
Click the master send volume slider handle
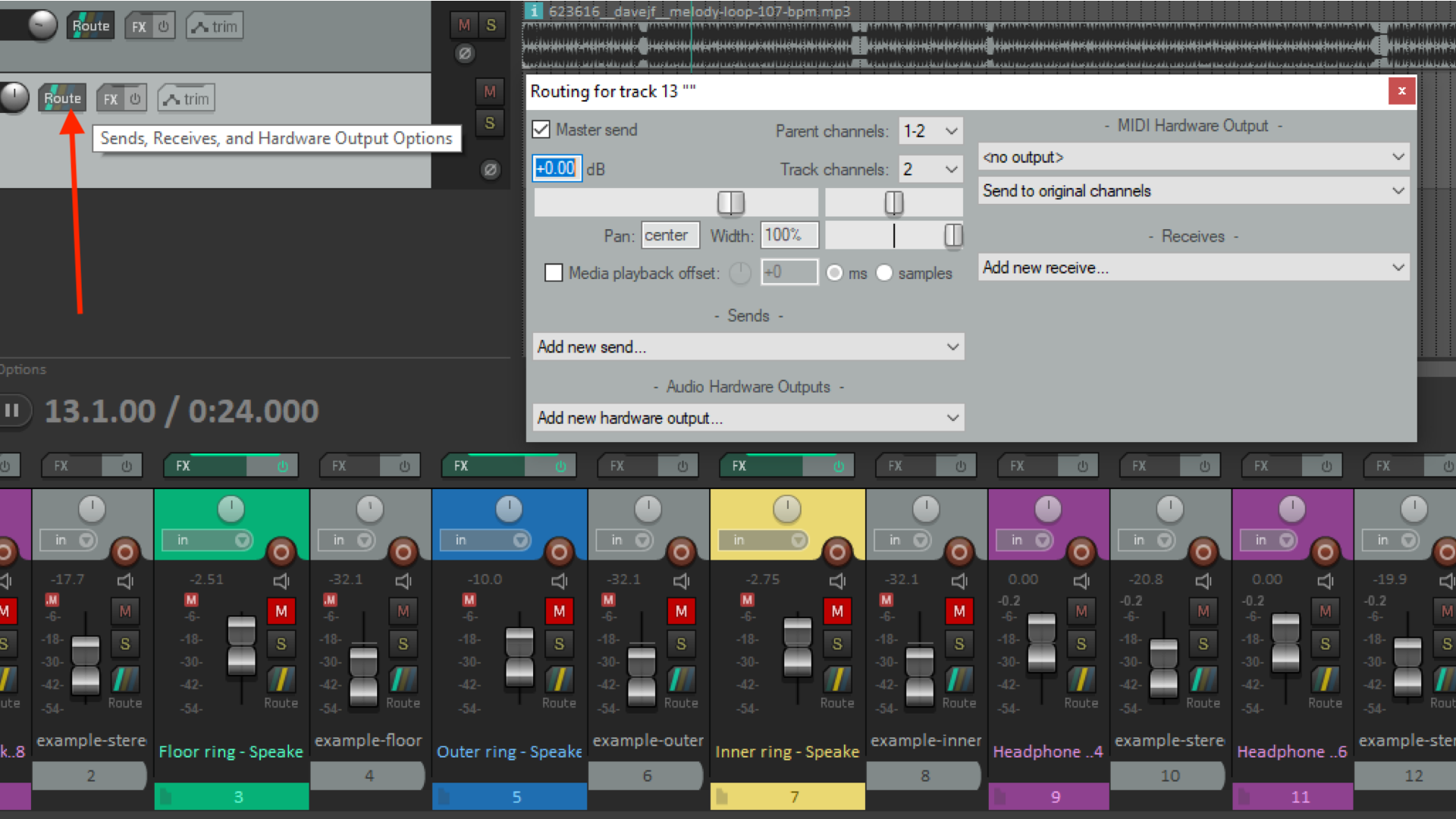731,202
